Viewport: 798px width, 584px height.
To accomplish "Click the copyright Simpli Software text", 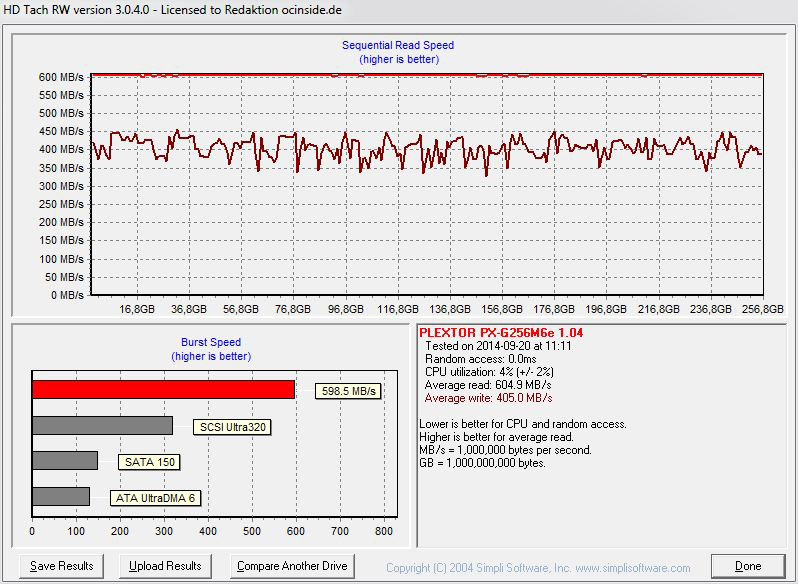I will click(538, 568).
